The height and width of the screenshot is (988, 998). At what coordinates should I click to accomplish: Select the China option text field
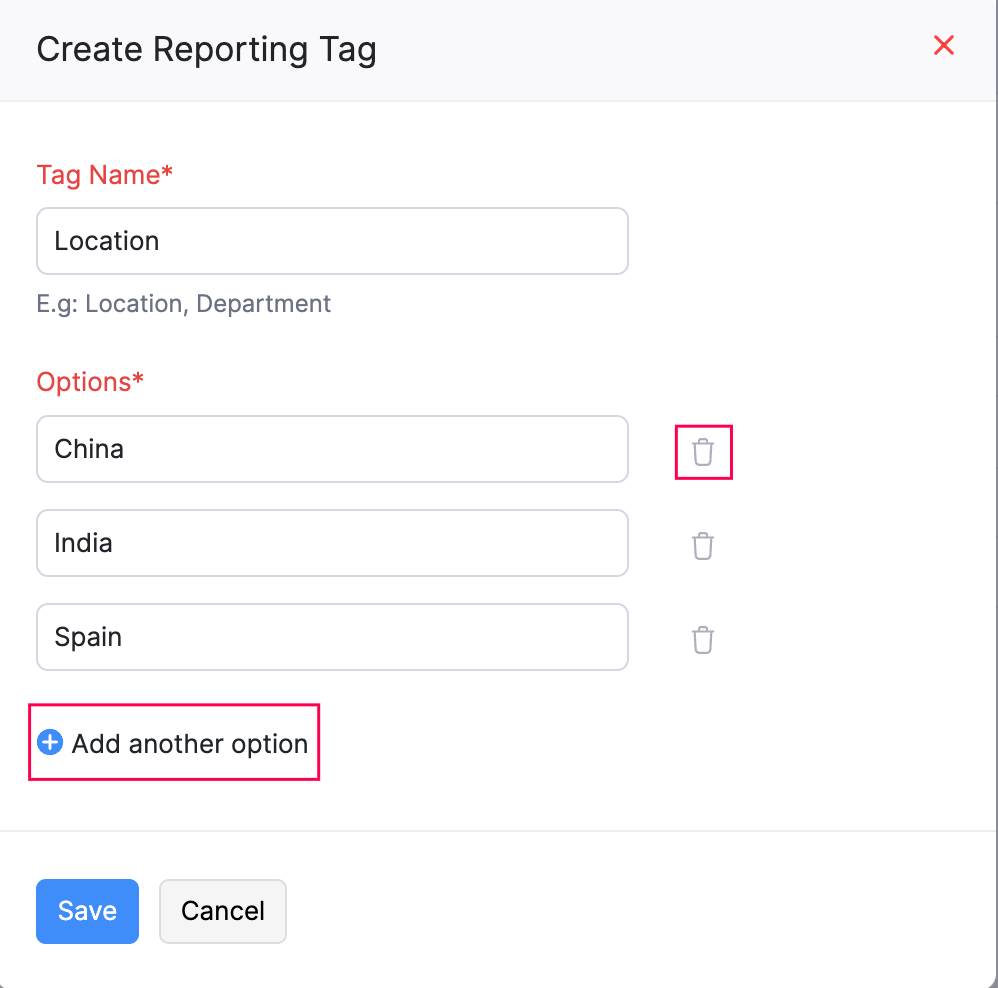click(x=332, y=448)
